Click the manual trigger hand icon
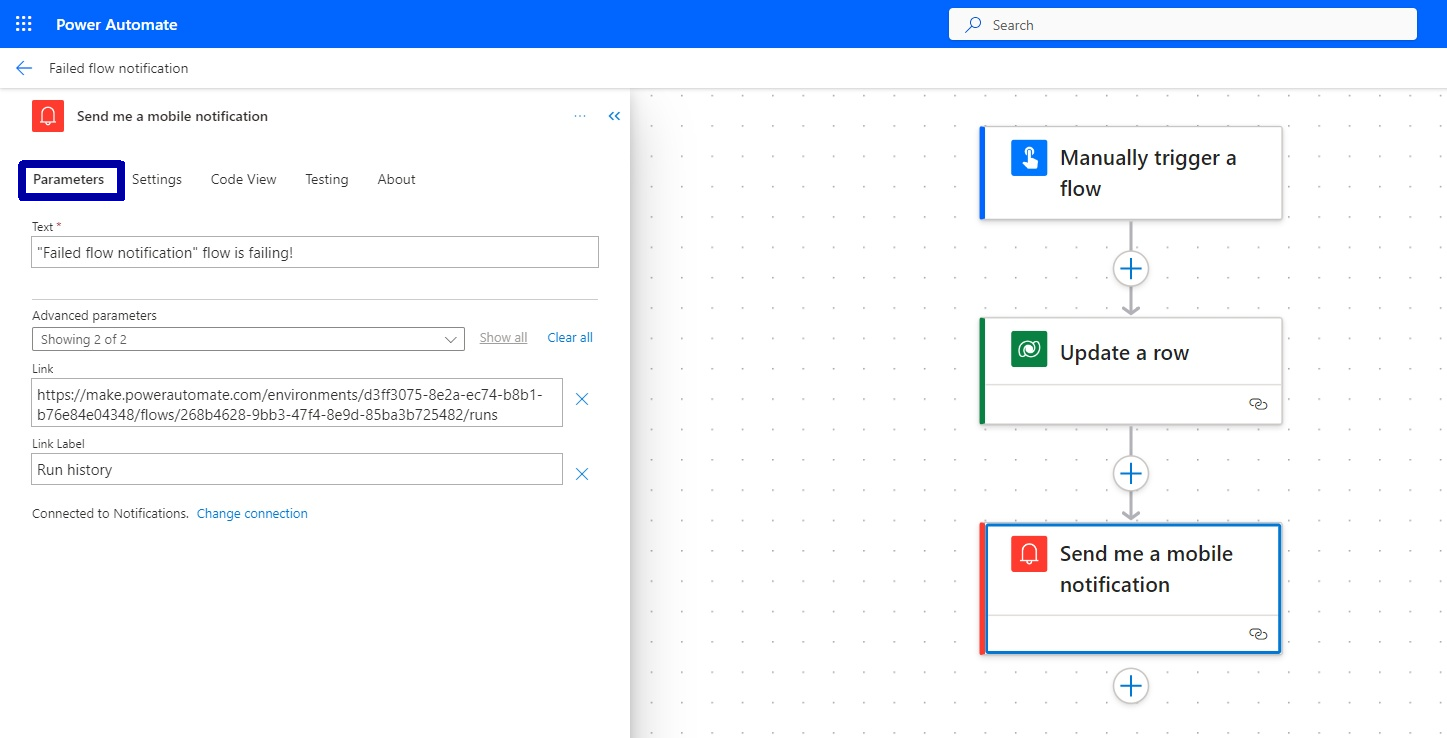 click(1029, 158)
